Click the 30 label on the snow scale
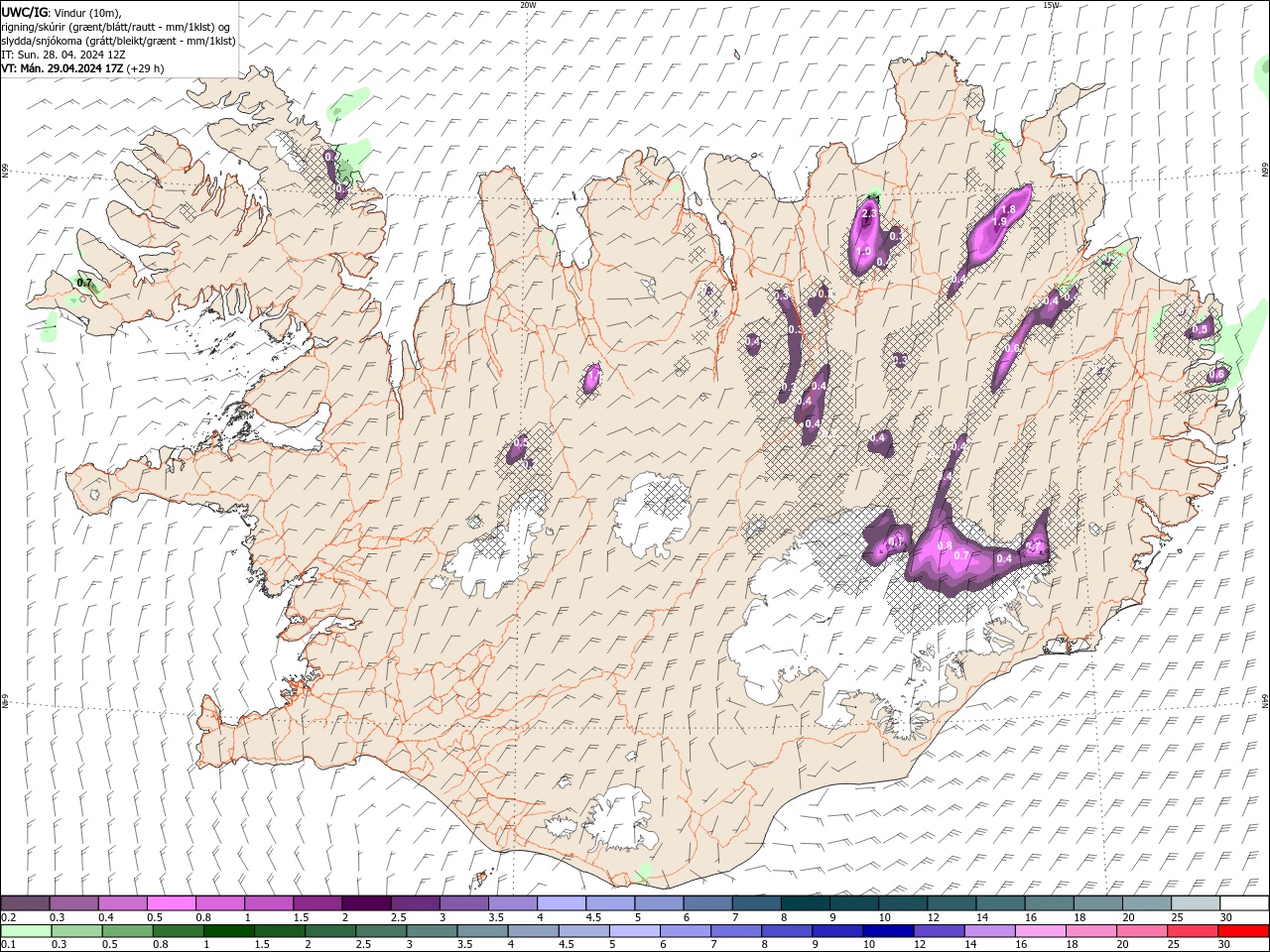 (1226, 917)
